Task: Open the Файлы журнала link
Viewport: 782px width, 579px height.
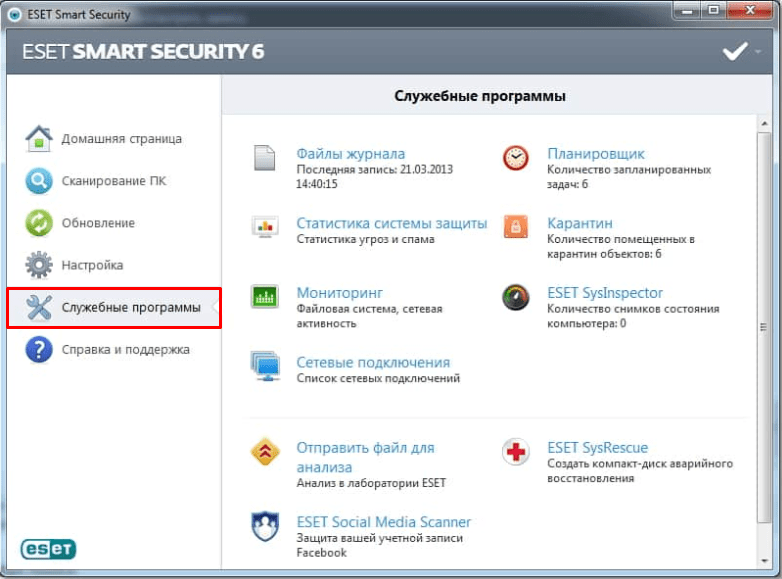Action: [x=350, y=154]
